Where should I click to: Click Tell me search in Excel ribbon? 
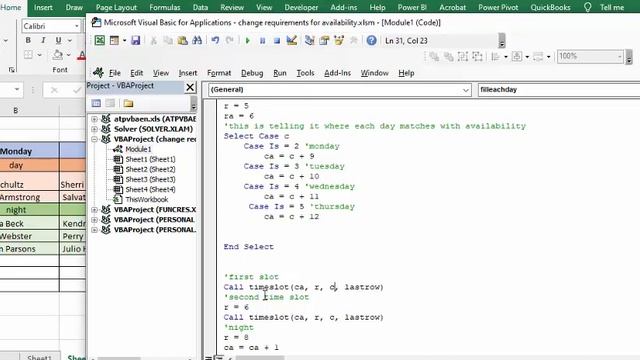612,7
